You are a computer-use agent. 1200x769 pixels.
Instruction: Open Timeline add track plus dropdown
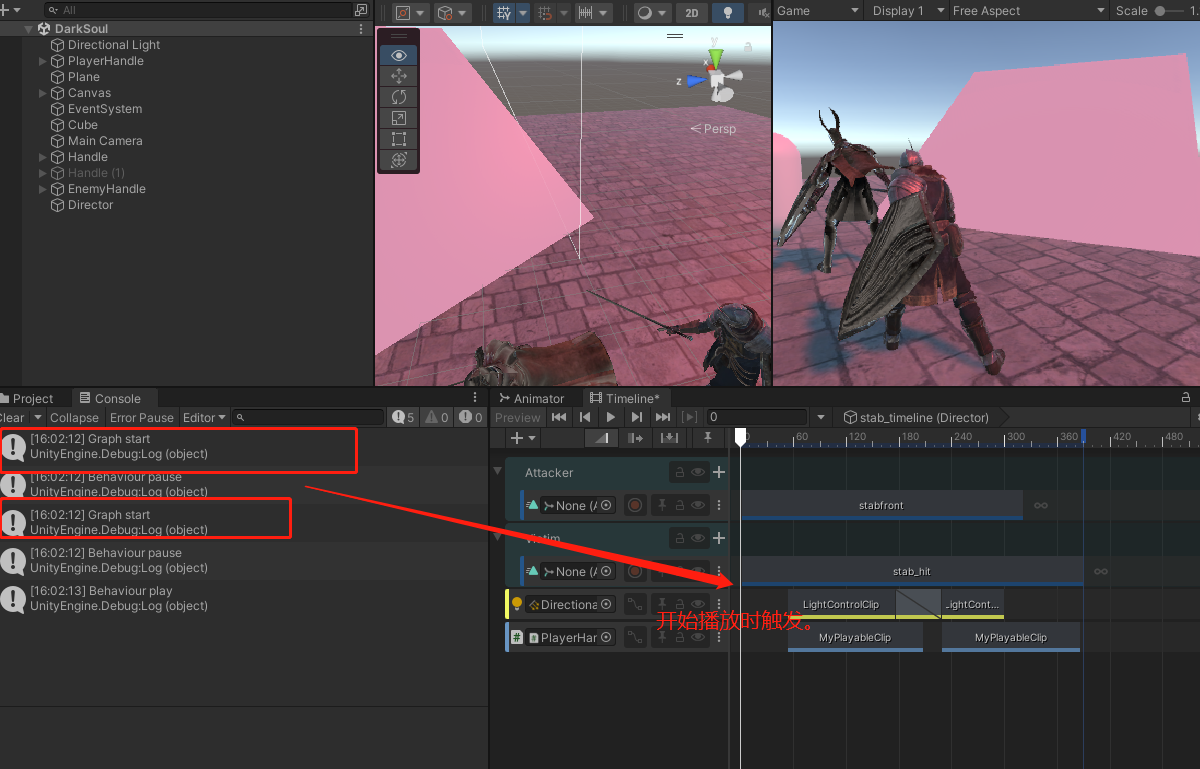point(523,437)
